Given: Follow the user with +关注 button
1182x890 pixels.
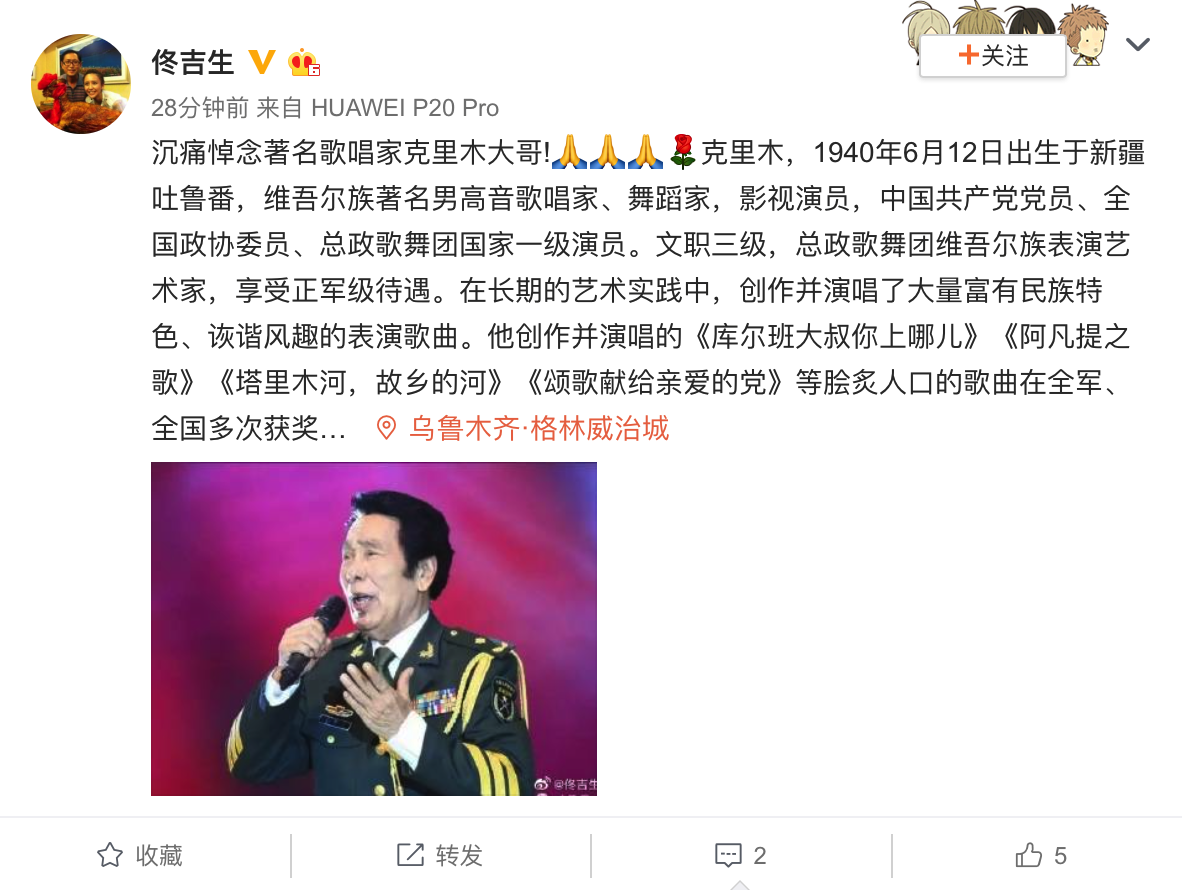Looking at the screenshot, I should (x=993, y=56).
